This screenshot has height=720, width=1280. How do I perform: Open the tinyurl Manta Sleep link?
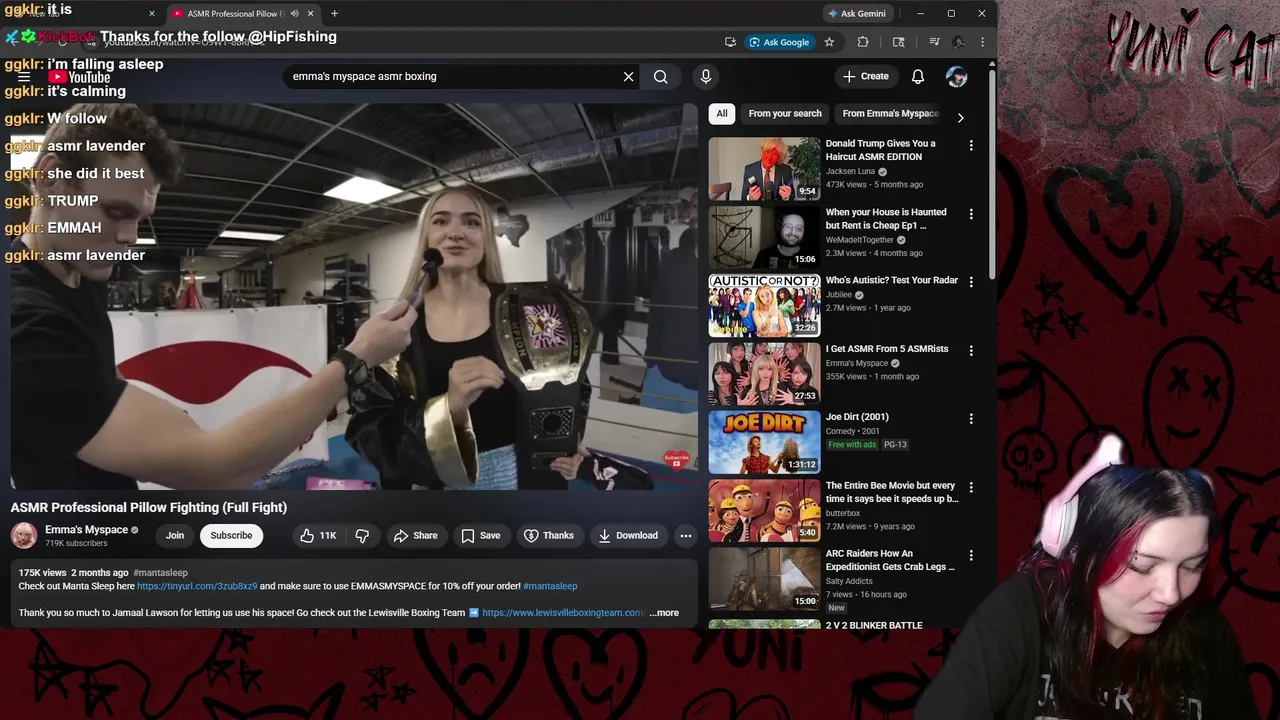[197, 586]
